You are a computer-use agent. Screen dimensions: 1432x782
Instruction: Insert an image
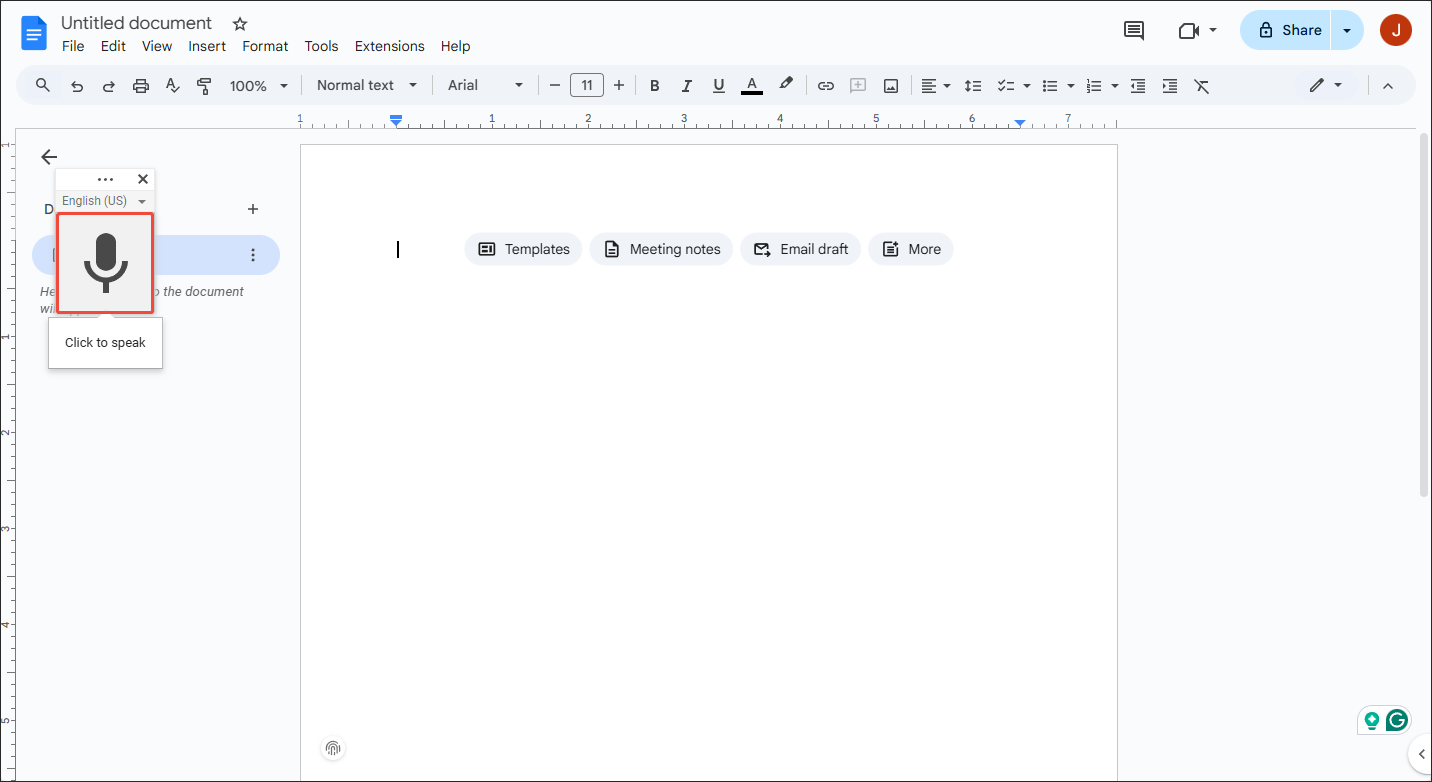890,85
